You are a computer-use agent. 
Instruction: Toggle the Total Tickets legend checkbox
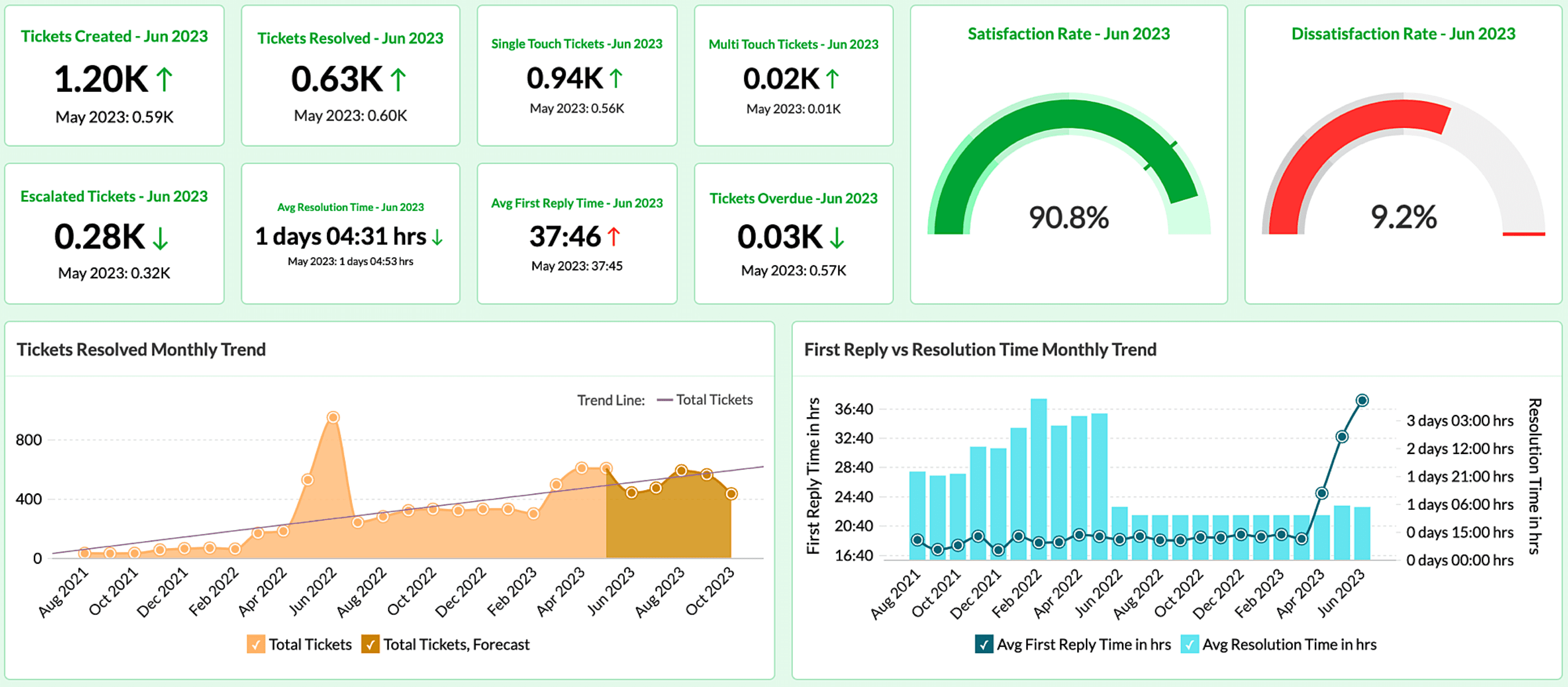(x=256, y=644)
